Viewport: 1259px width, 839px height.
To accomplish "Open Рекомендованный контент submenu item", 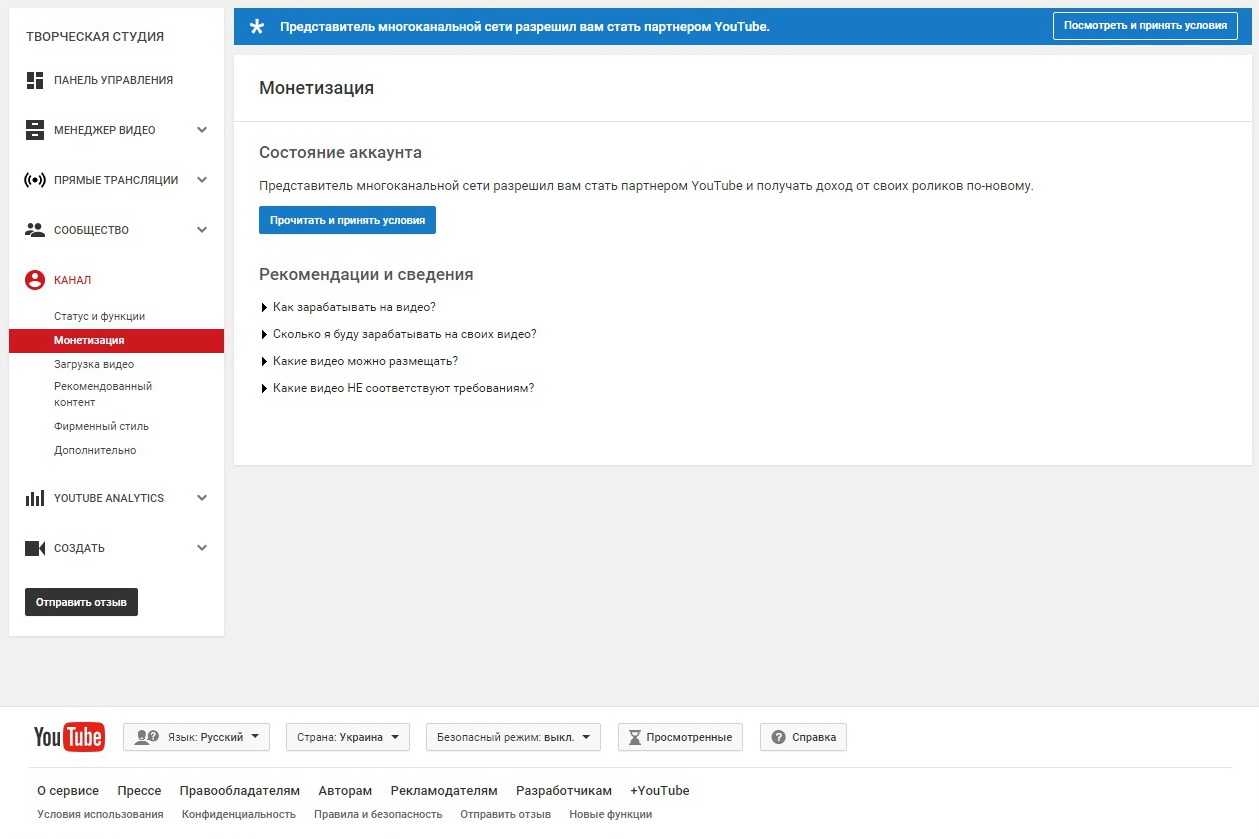I will coord(103,394).
